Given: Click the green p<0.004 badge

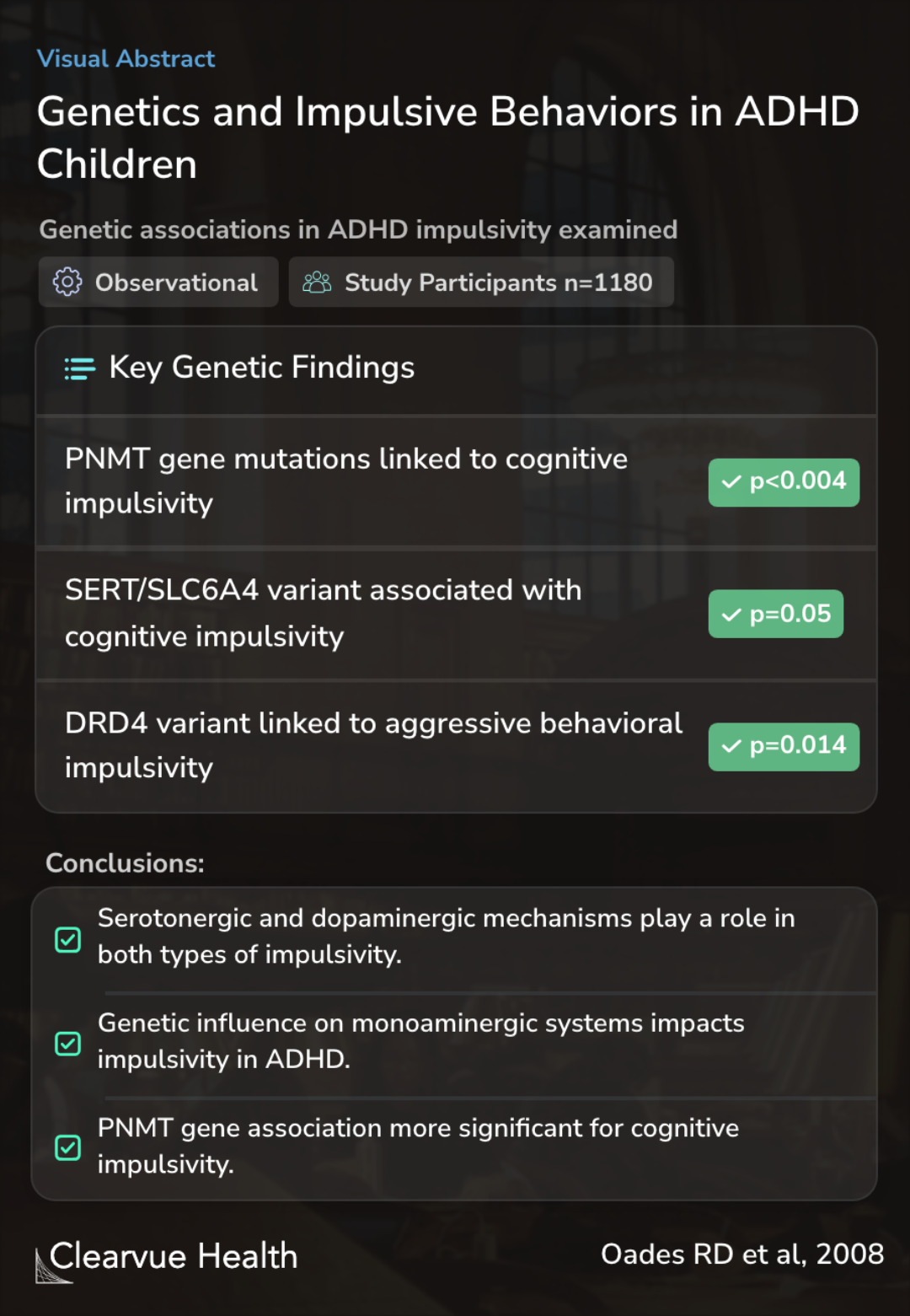Looking at the screenshot, I should [784, 482].
